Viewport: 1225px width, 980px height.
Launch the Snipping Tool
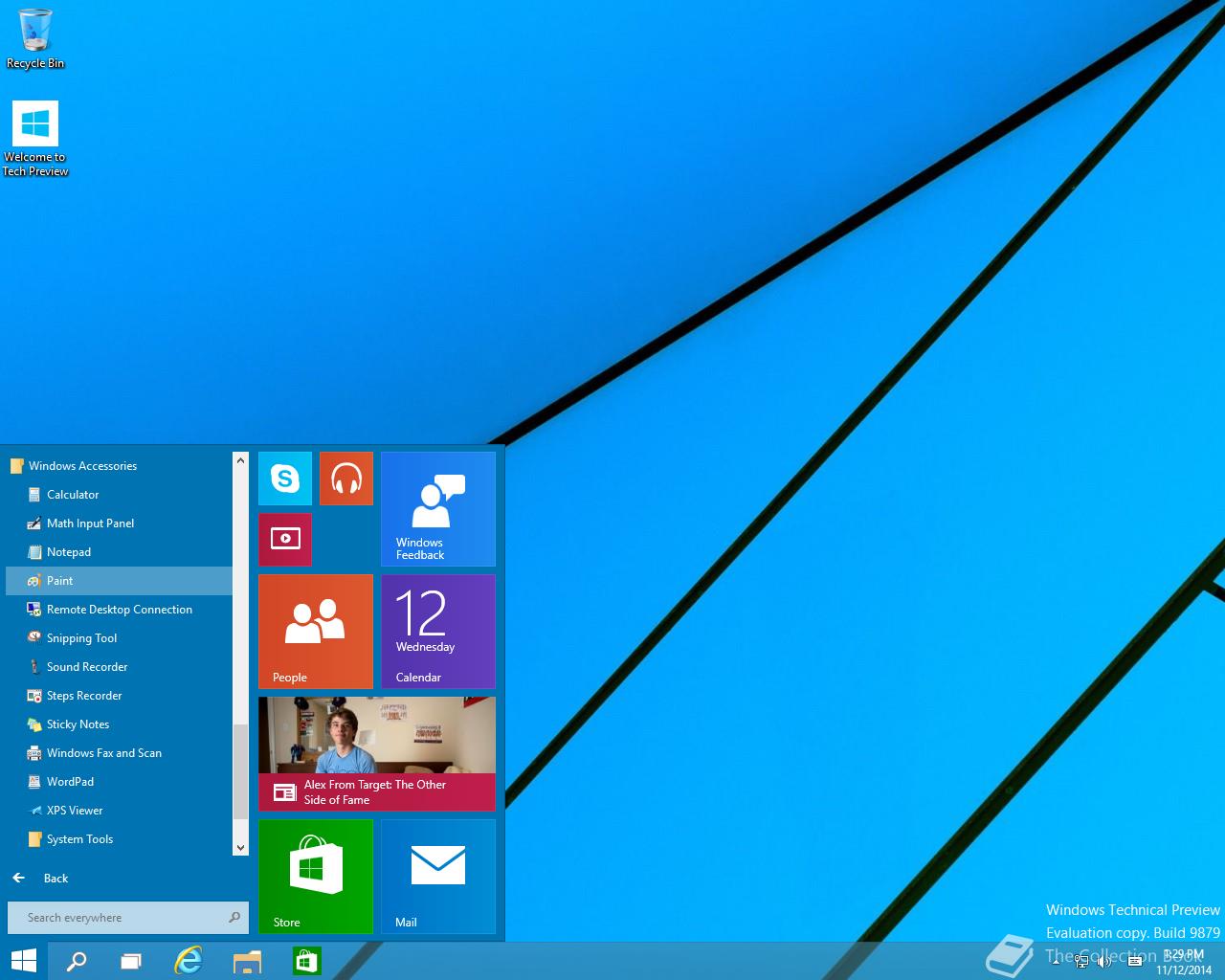119,638
